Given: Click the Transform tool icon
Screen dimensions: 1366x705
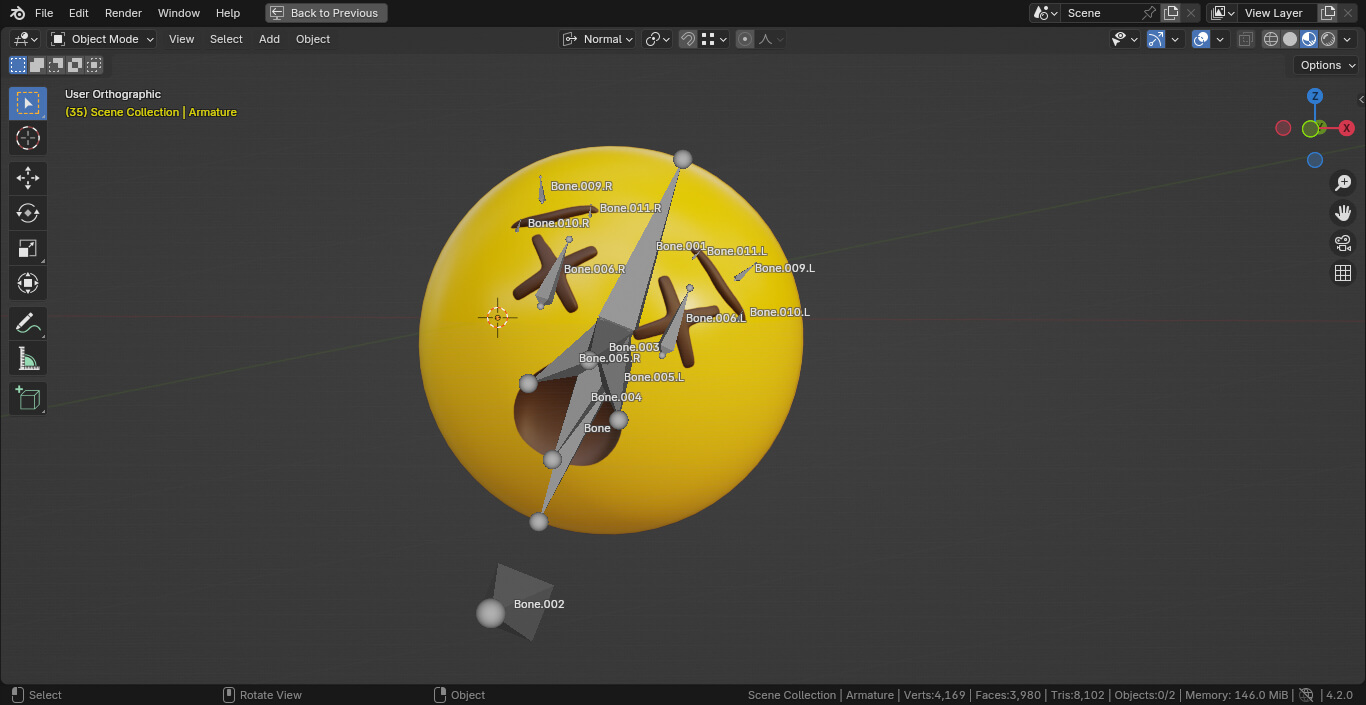Looking at the screenshot, I should pos(28,283).
